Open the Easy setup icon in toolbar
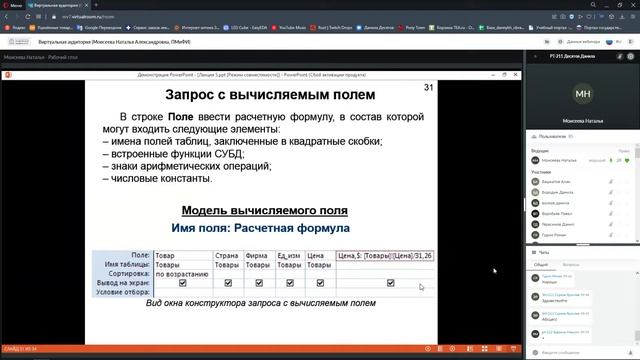Screen dimensions: 640x360 point(633,17)
